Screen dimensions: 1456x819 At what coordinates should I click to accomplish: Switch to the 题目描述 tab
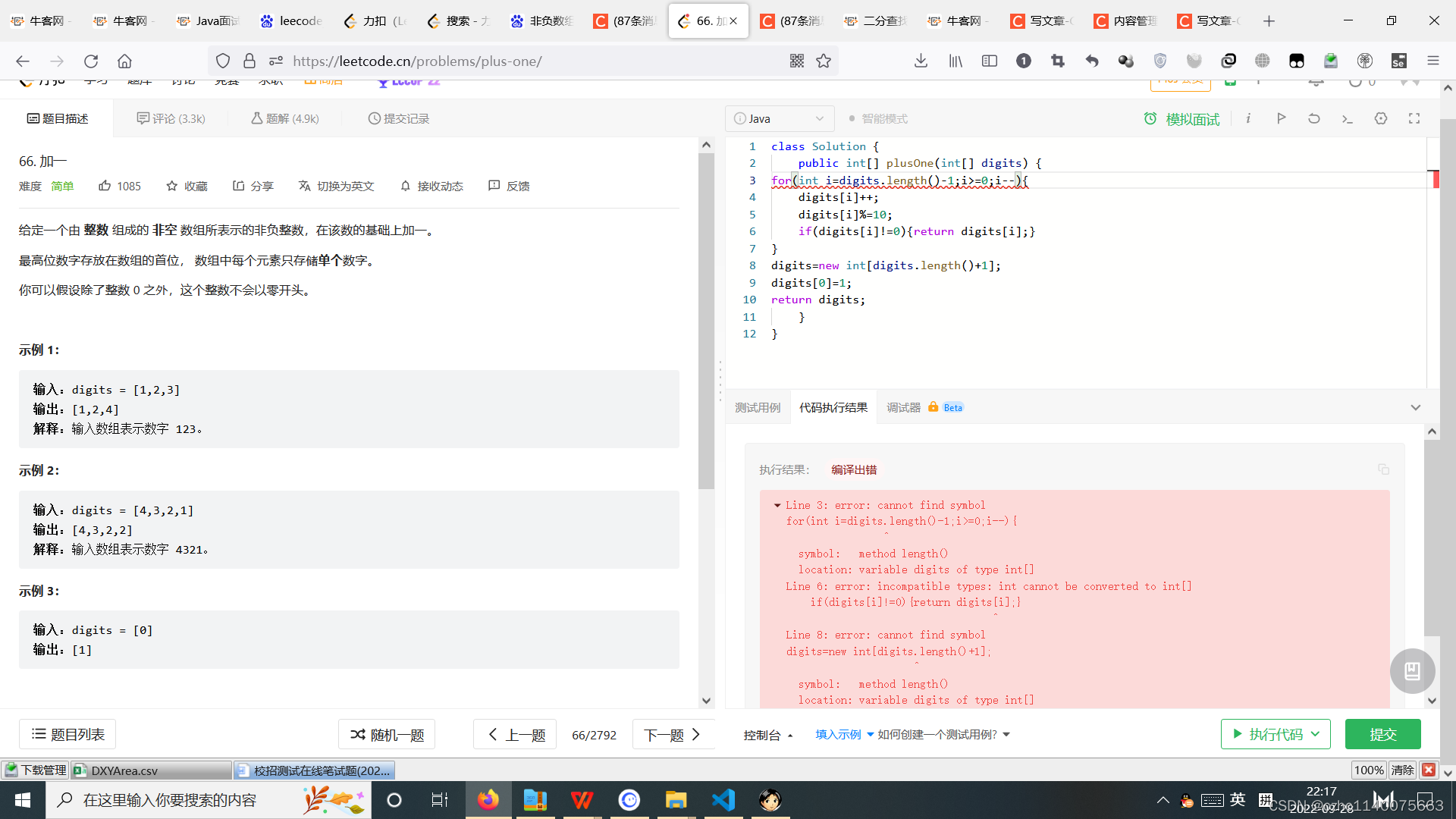click(x=58, y=119)
